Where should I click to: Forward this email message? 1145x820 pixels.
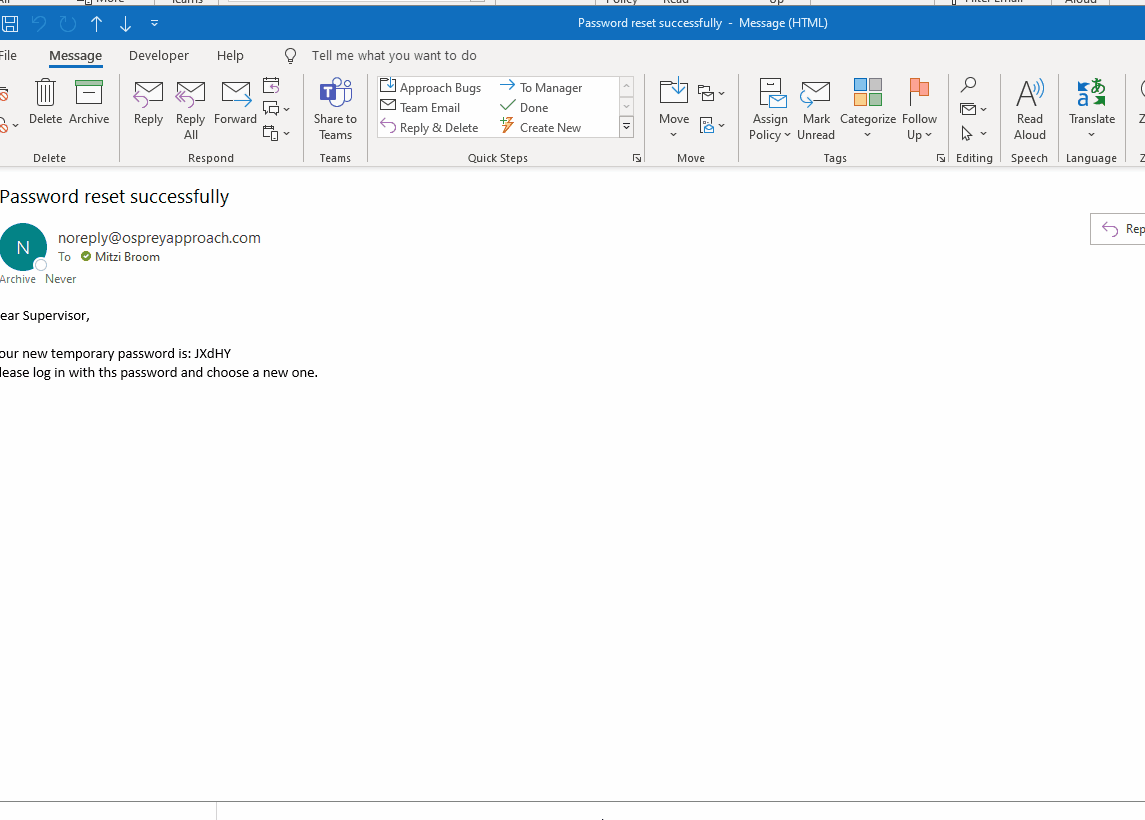pyautogui.click(x=235, y=102)
